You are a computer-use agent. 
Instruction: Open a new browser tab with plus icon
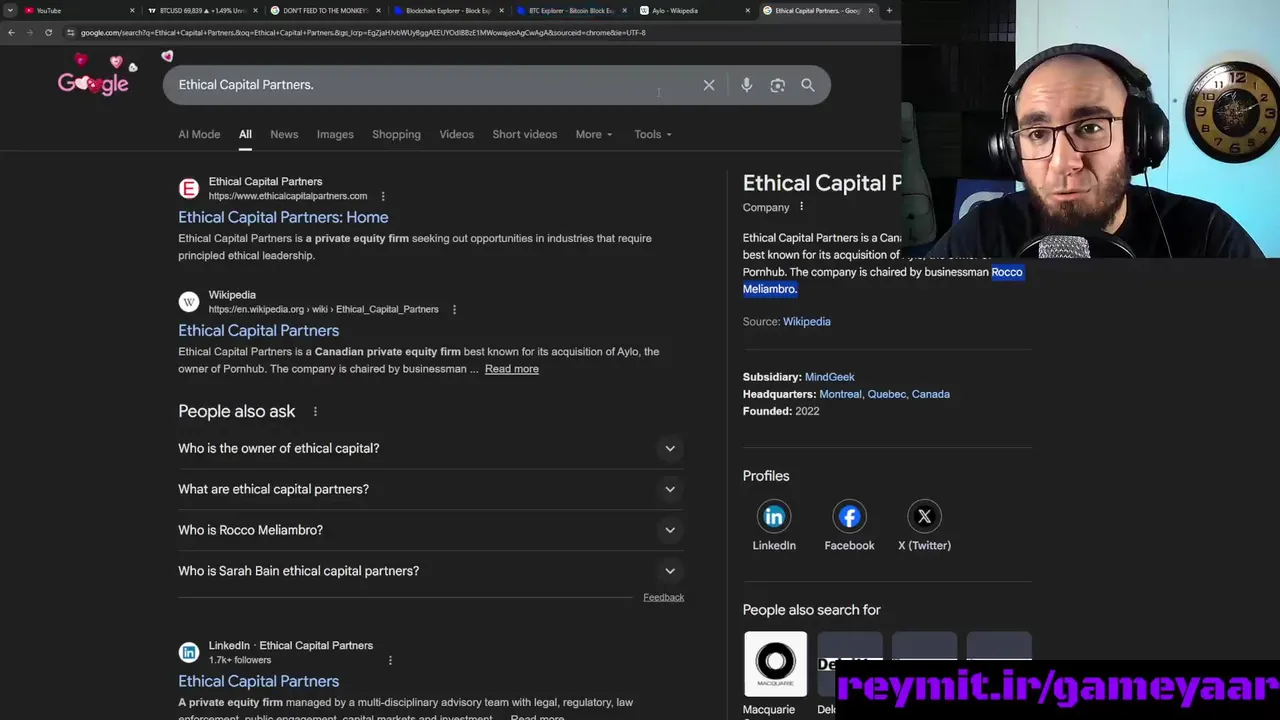click(889, 10)
